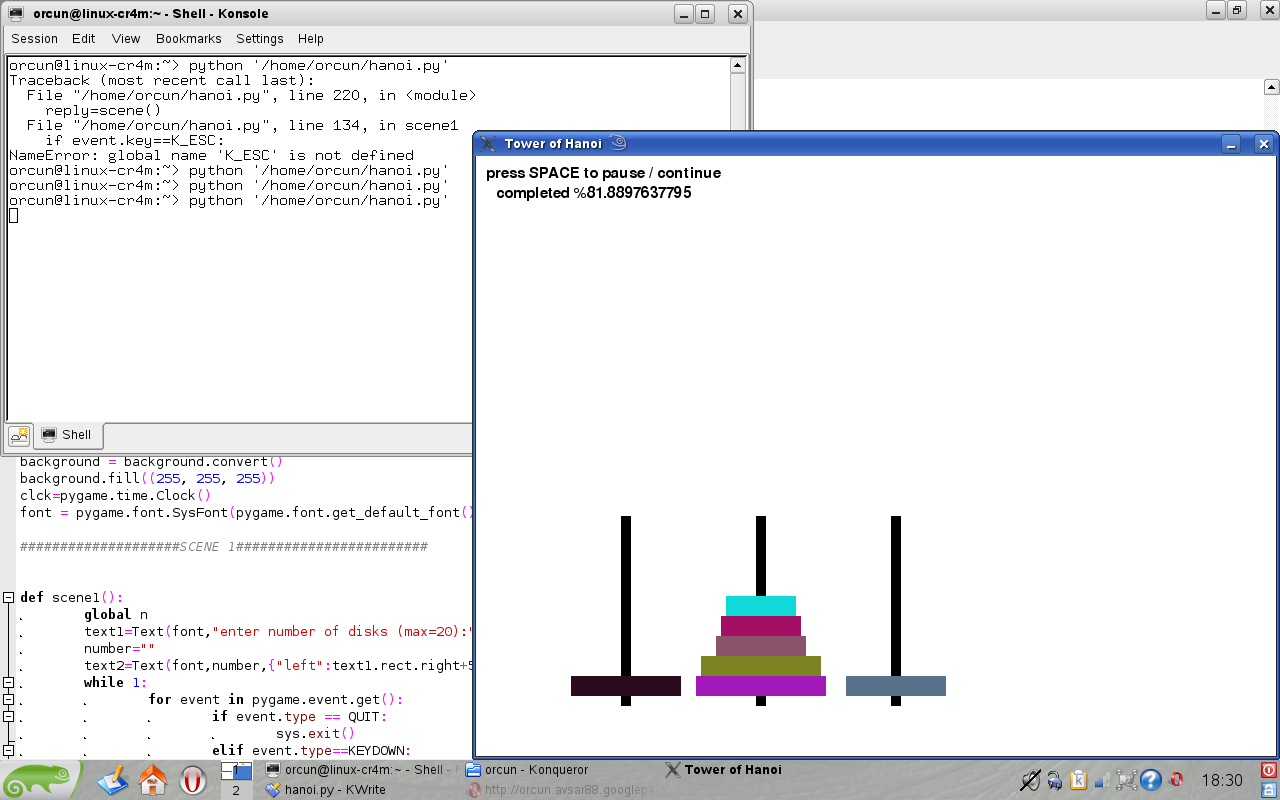Viewport: 1280px width, 800px height.
Task: Click the cyan top disk on middle peg
Action: tap(761, 606)
